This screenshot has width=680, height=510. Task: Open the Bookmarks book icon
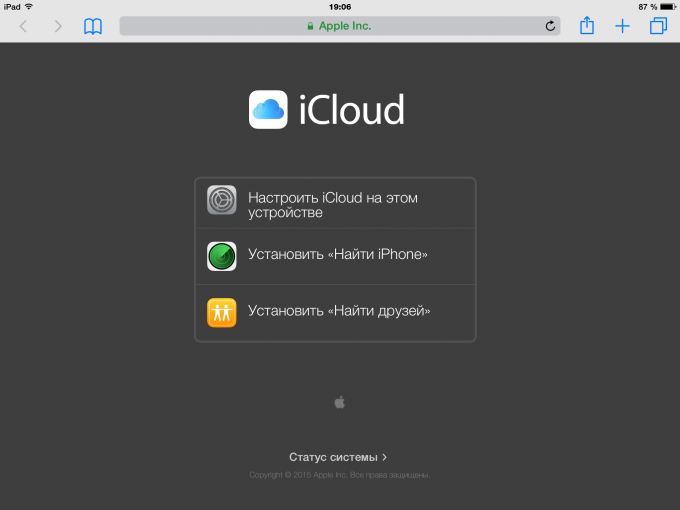93,26
